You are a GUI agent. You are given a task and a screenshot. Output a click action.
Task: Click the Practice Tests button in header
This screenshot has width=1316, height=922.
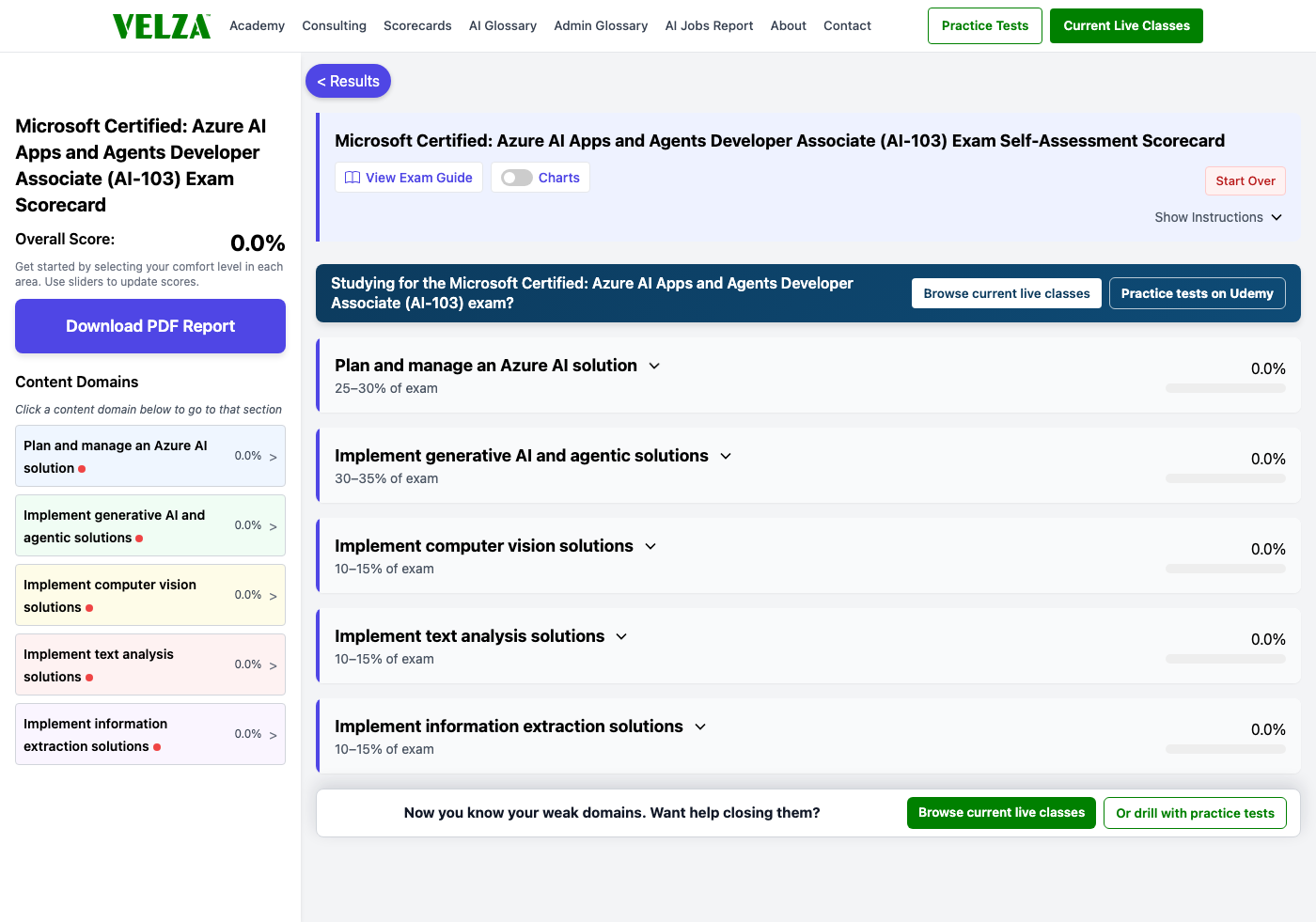(x=985, y=25)
